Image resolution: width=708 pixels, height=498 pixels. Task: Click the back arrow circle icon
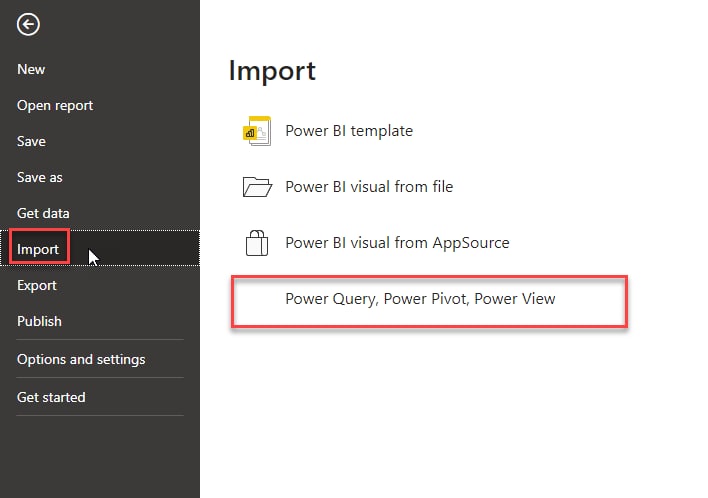[28, 24]
